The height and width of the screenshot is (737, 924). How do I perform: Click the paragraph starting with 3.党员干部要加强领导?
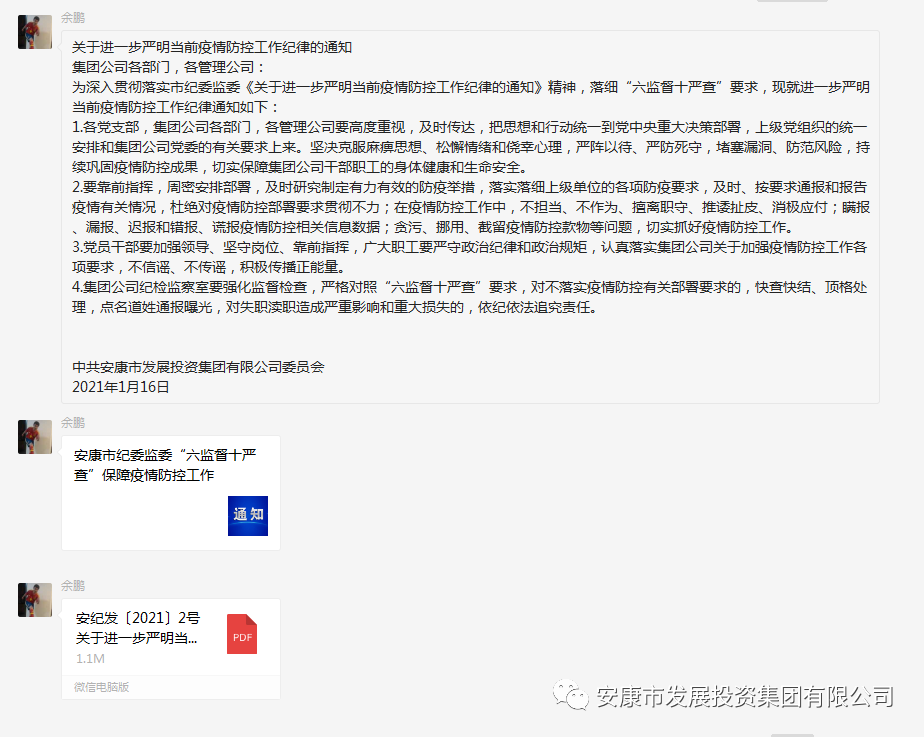(x=470, y=256)
